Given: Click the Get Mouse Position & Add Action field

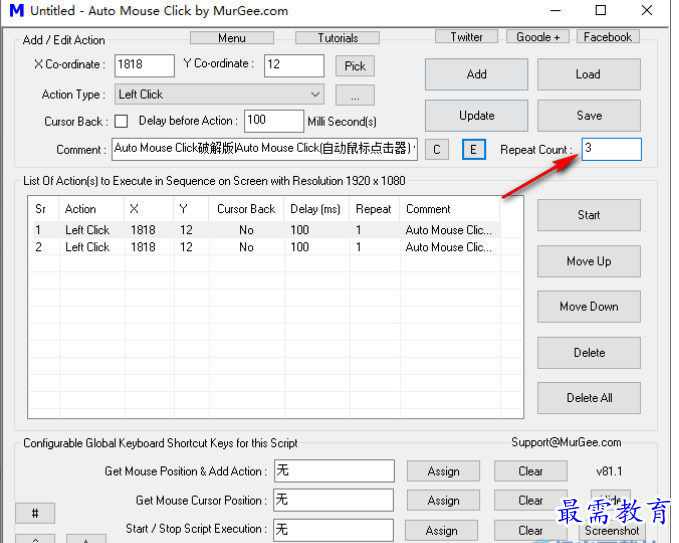Looking at the screenshot, I should (x=334, y=471).
